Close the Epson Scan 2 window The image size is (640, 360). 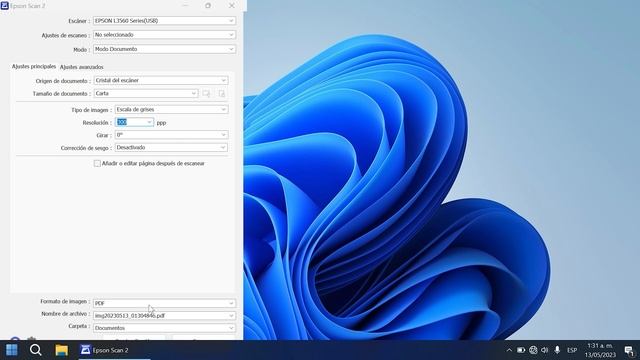tap(231, 6)
